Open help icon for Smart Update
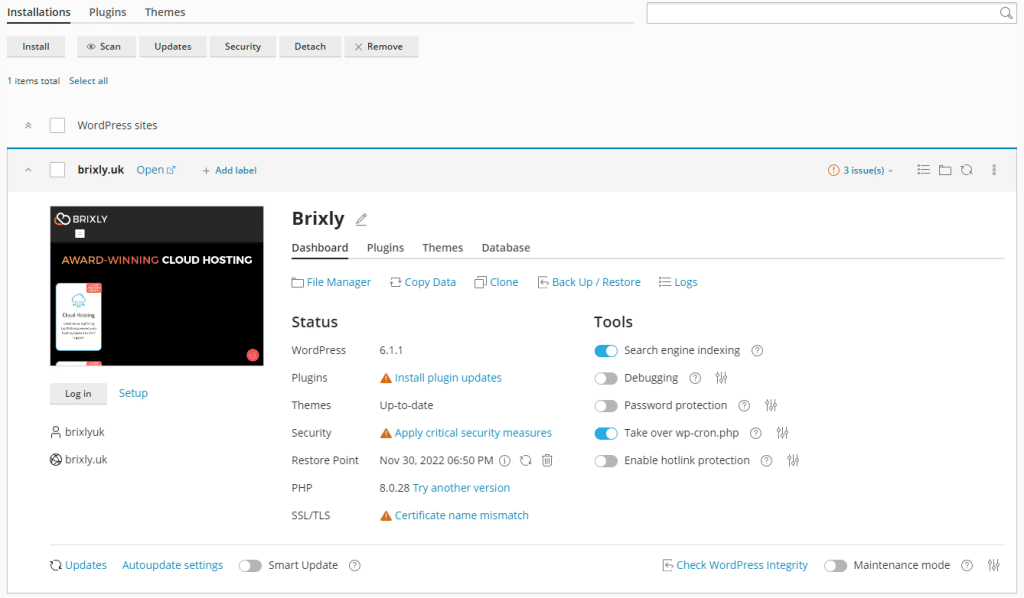Screen dimensions: 1024x598 pyautogui.click(x=355, y=565)
